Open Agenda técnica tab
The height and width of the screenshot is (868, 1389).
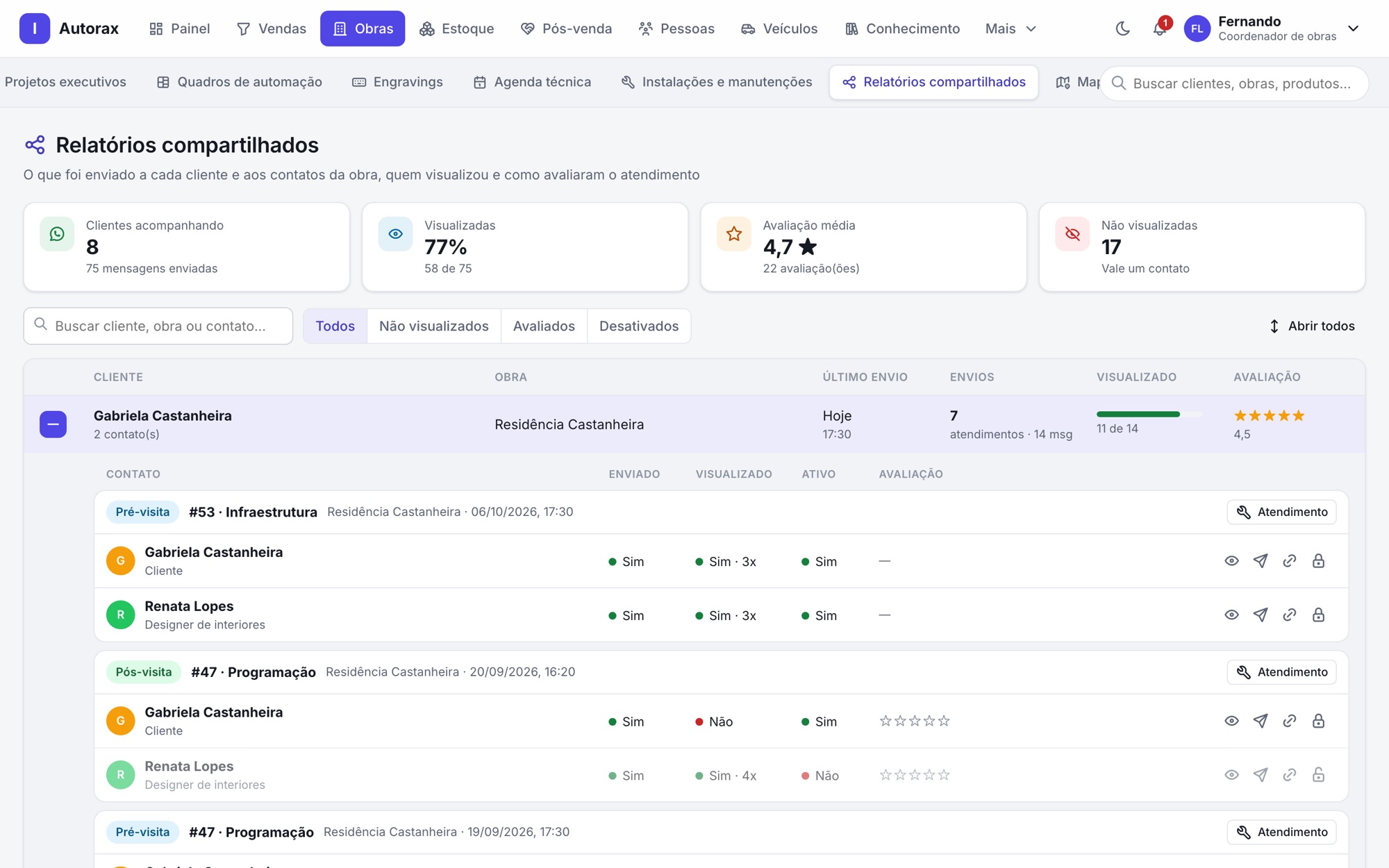pos(532,82)
